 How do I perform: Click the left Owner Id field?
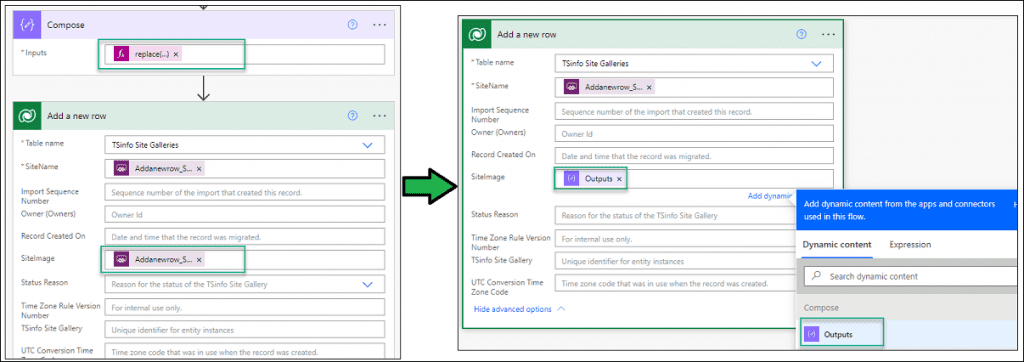(x=244, y=214)
